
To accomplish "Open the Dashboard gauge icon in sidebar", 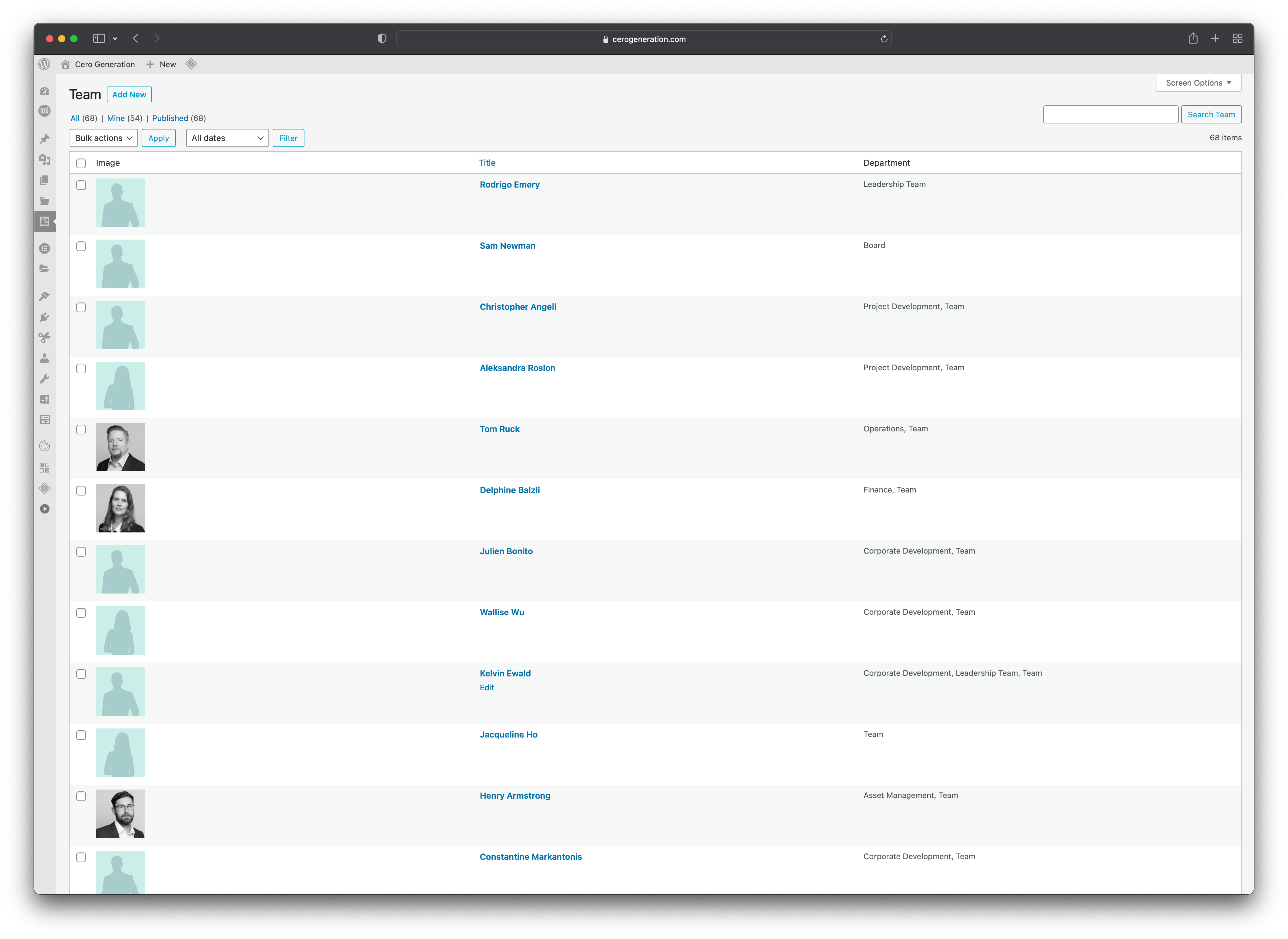I will tap(44, 92).
